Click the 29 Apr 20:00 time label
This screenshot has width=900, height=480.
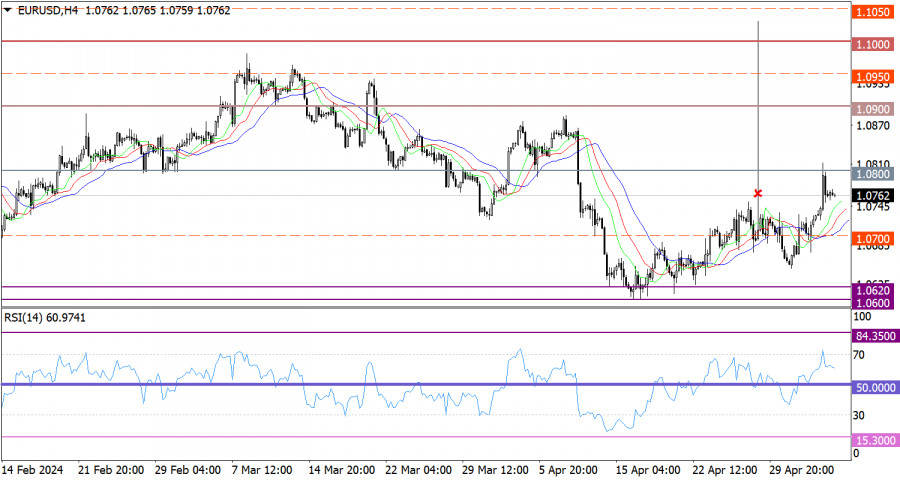click(x=802, y=470)
